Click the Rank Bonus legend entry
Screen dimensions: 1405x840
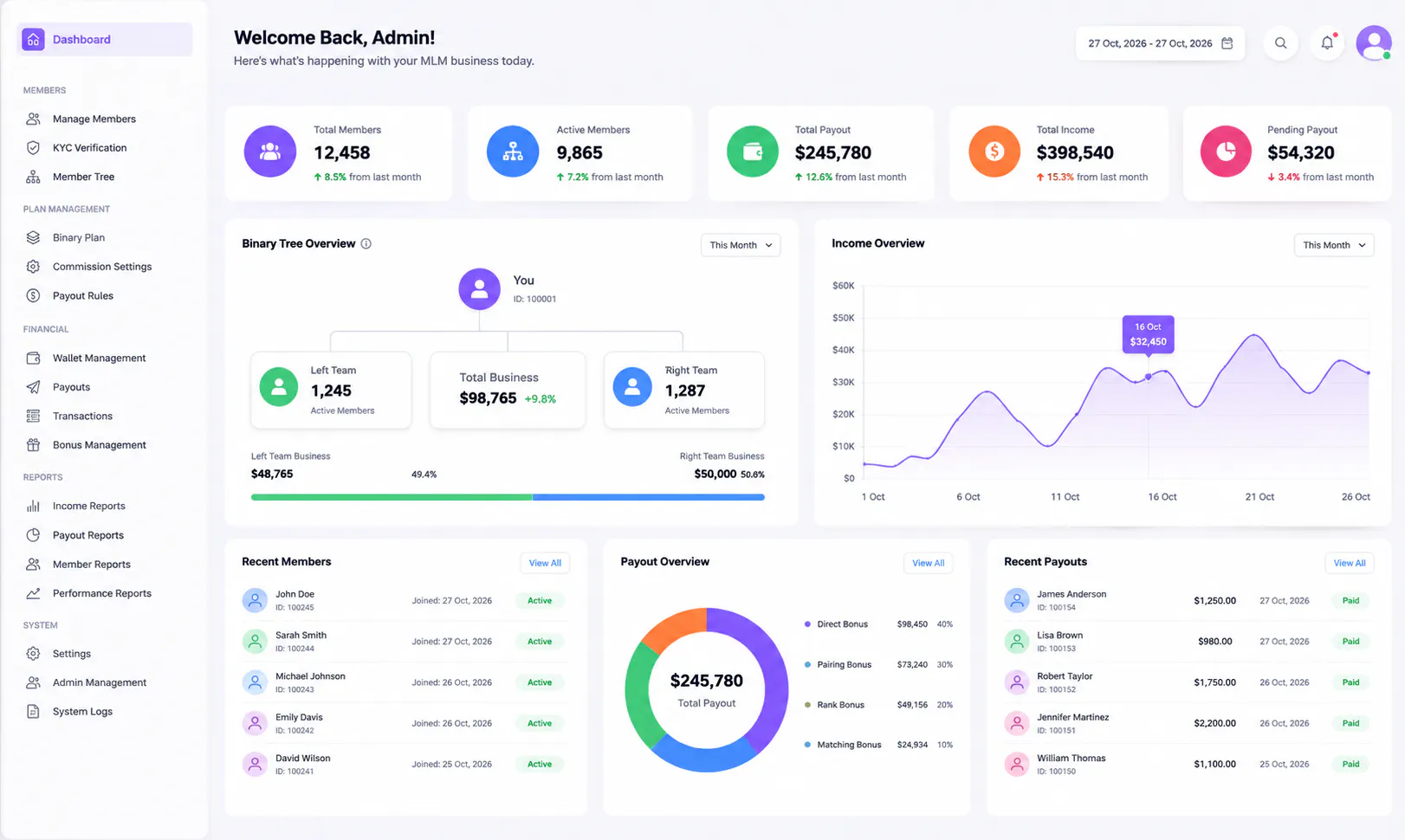[878, 705]
